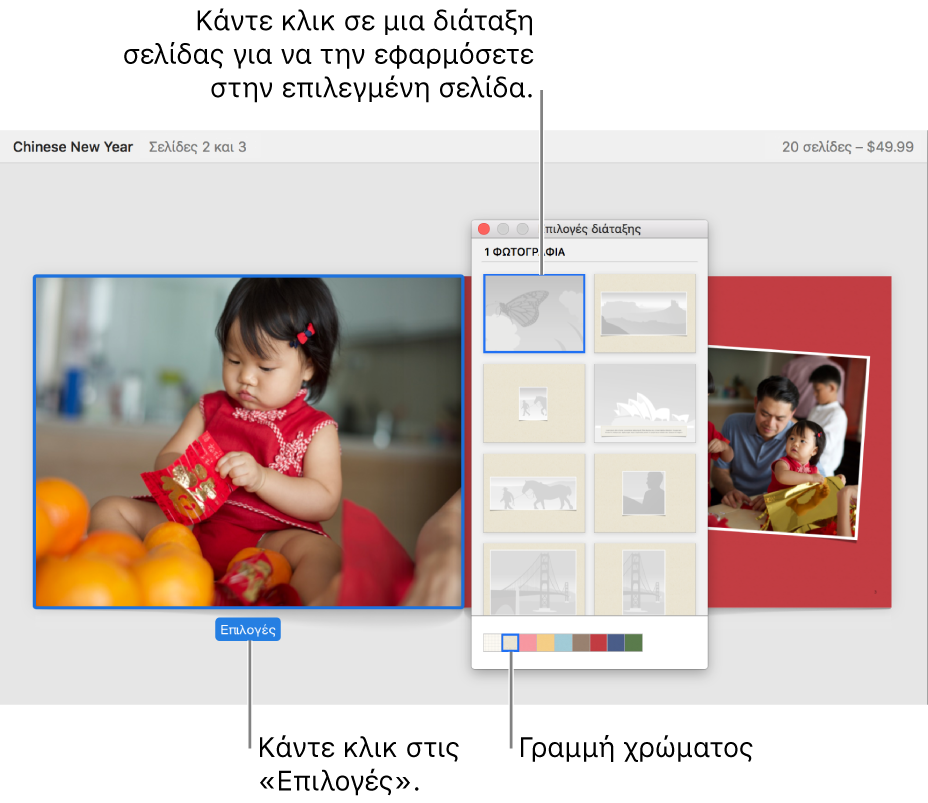Select the light blue background swatch
The height and width of the screenshot is (803, 928).
point(563,643)
